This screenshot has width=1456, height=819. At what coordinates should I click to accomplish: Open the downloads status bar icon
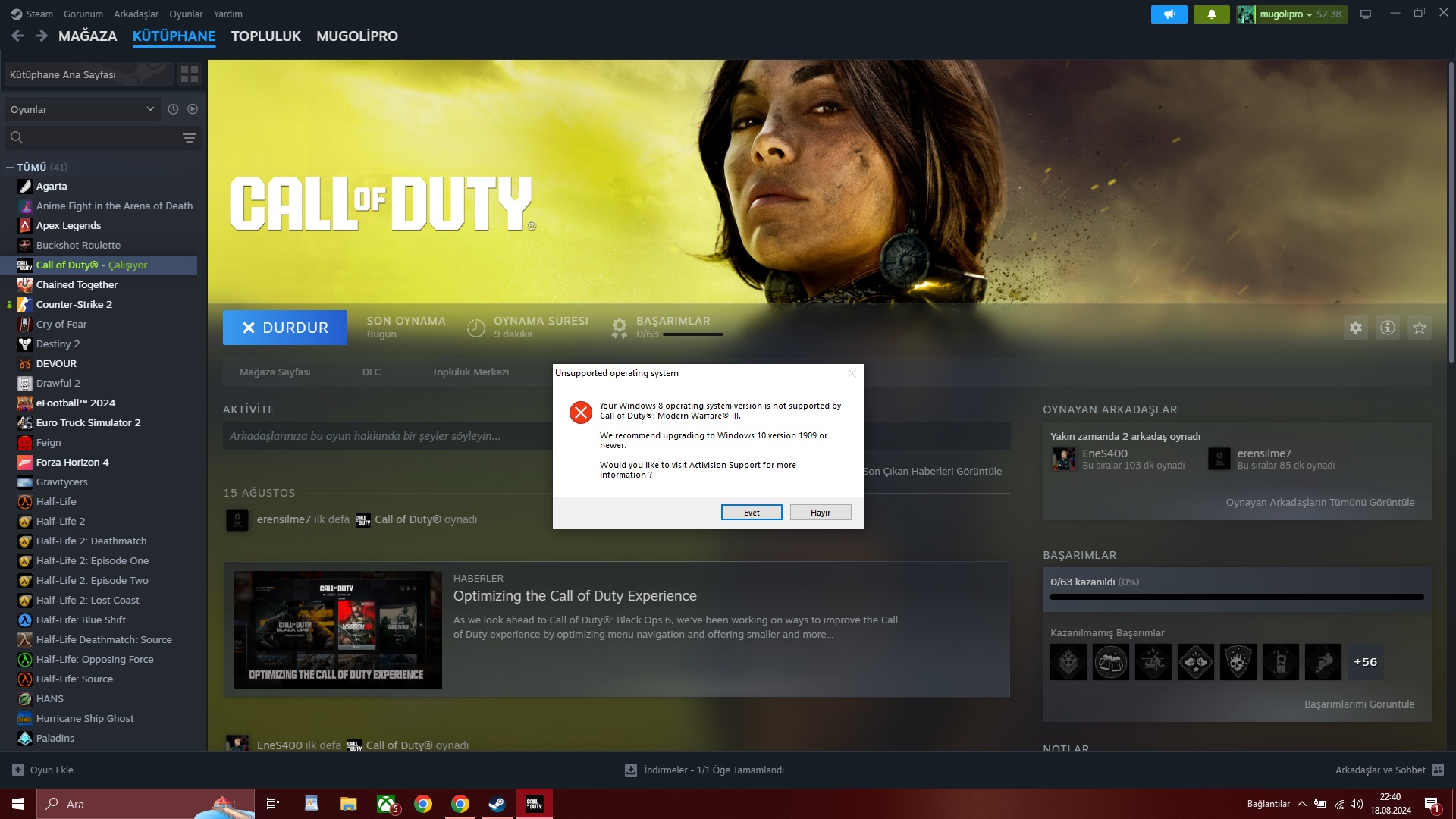pos(630,770)
